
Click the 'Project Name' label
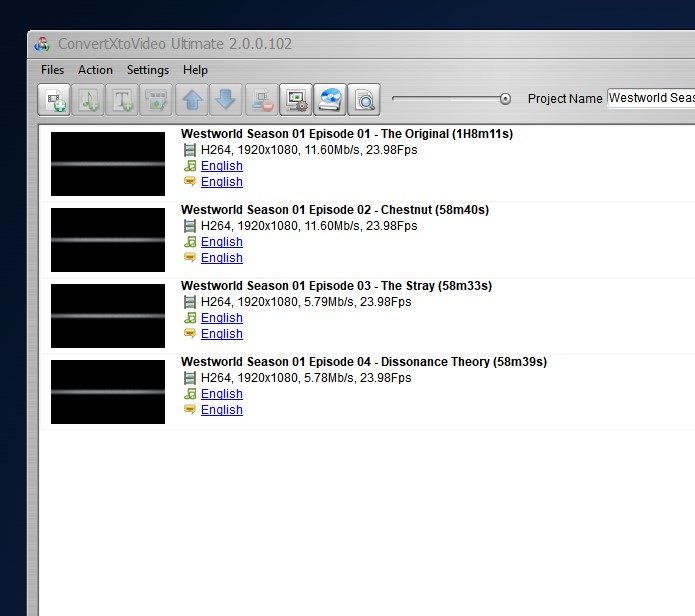point(565,98)
